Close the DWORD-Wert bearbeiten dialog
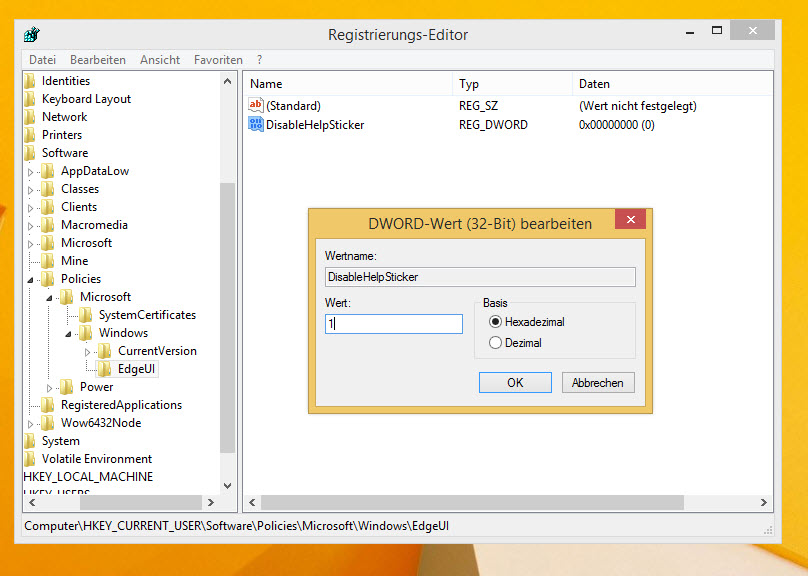This screenshot has height=576, width=808. coord(630,219)
